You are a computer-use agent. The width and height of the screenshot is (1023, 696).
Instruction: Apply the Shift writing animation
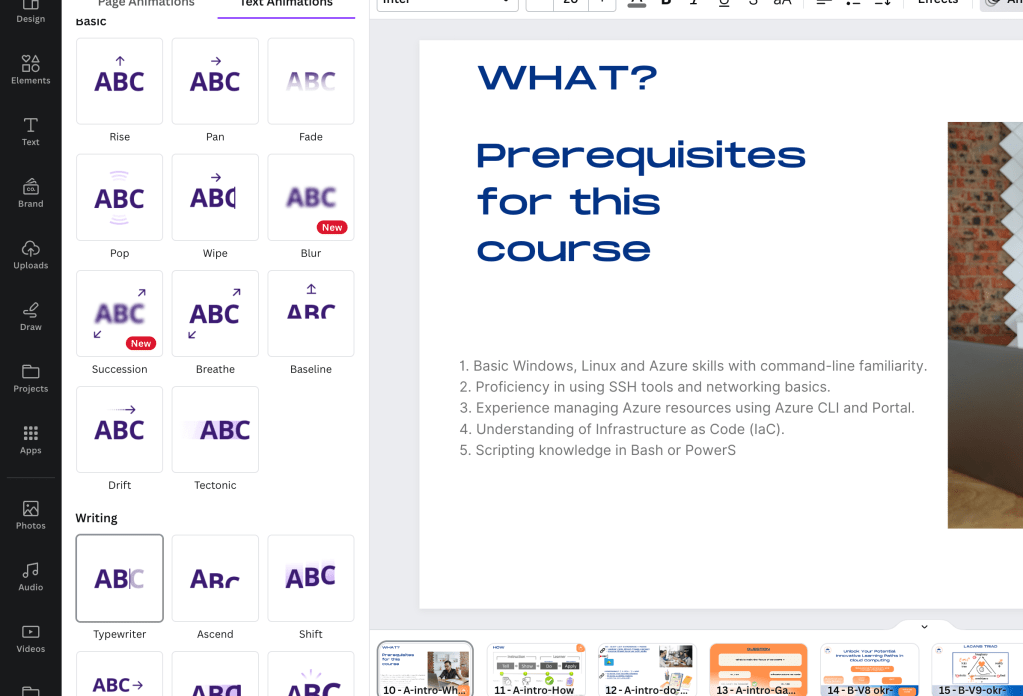pyautogui.click(x=311, y=579)
